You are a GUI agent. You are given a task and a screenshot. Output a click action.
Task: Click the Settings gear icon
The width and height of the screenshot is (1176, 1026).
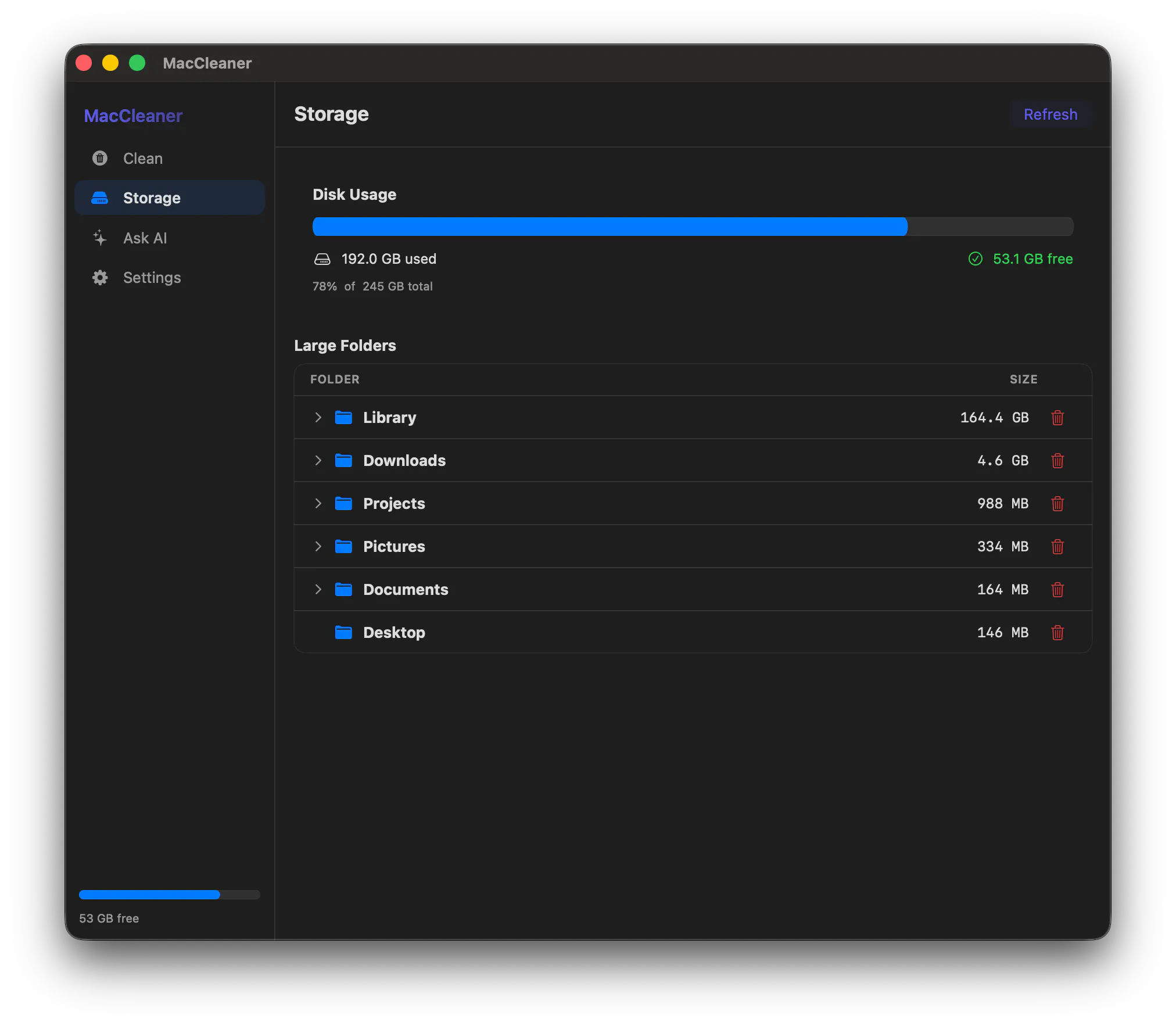(x=100, y=278)
